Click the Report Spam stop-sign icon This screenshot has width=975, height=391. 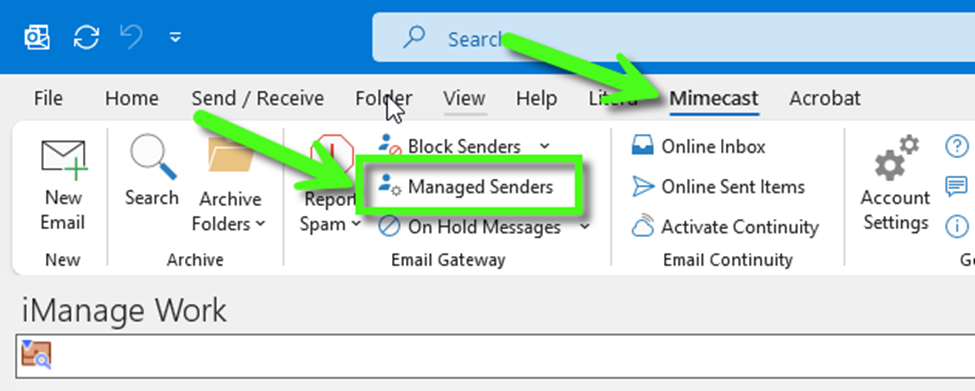[331, 154]
